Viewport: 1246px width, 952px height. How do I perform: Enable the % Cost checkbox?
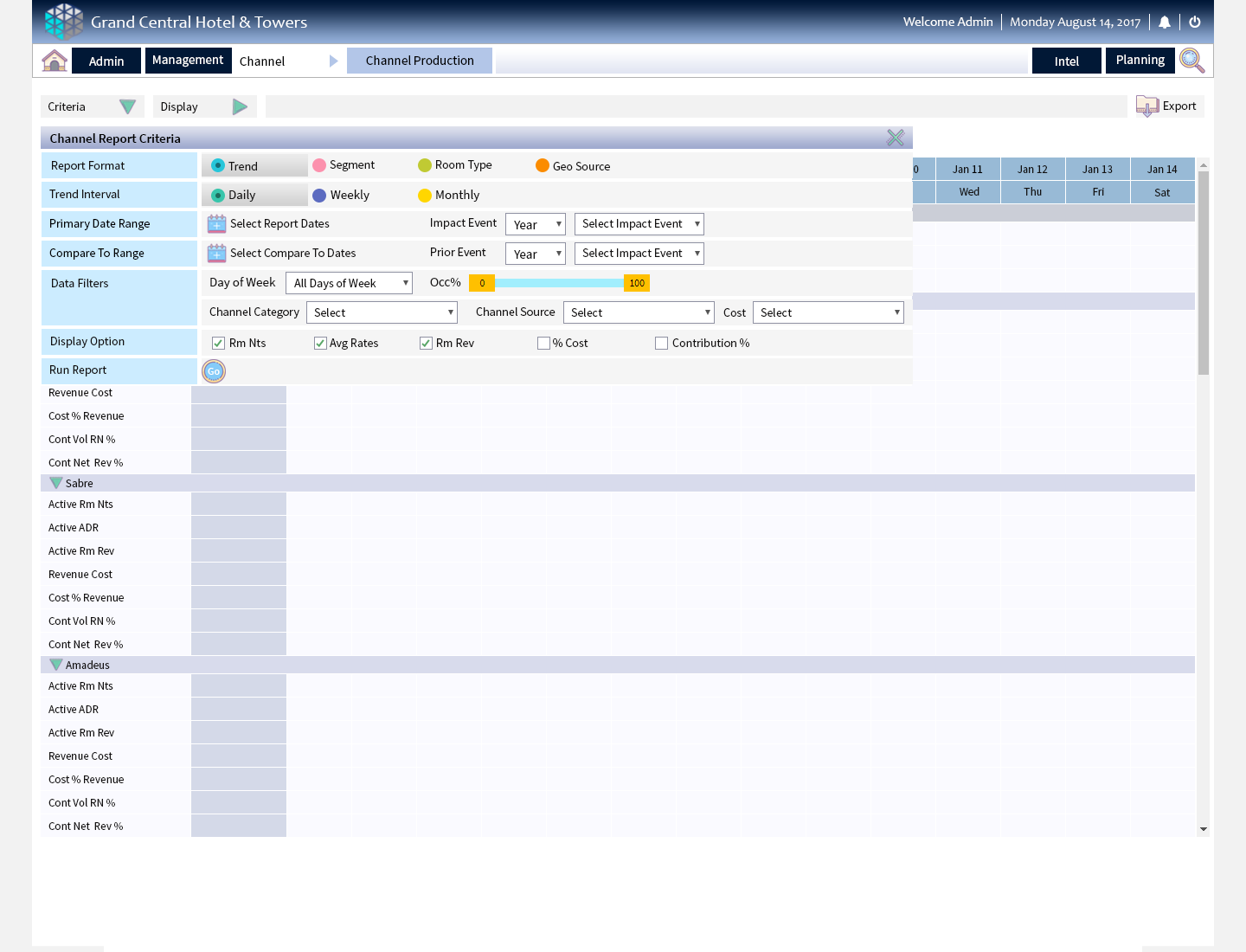[x=543, y=344]
